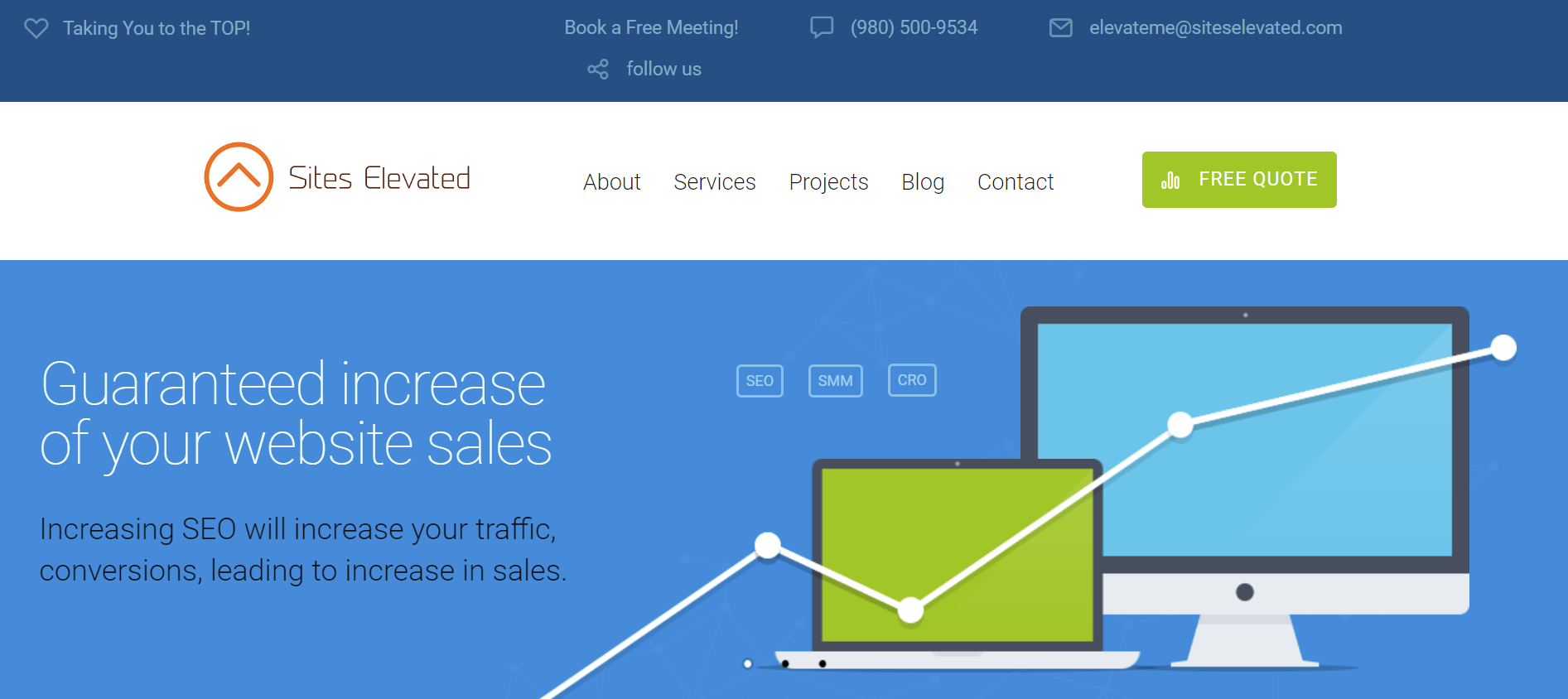Click the SMM badge in hero
The image size is (1568, 699).
click(x=835, y=381)
